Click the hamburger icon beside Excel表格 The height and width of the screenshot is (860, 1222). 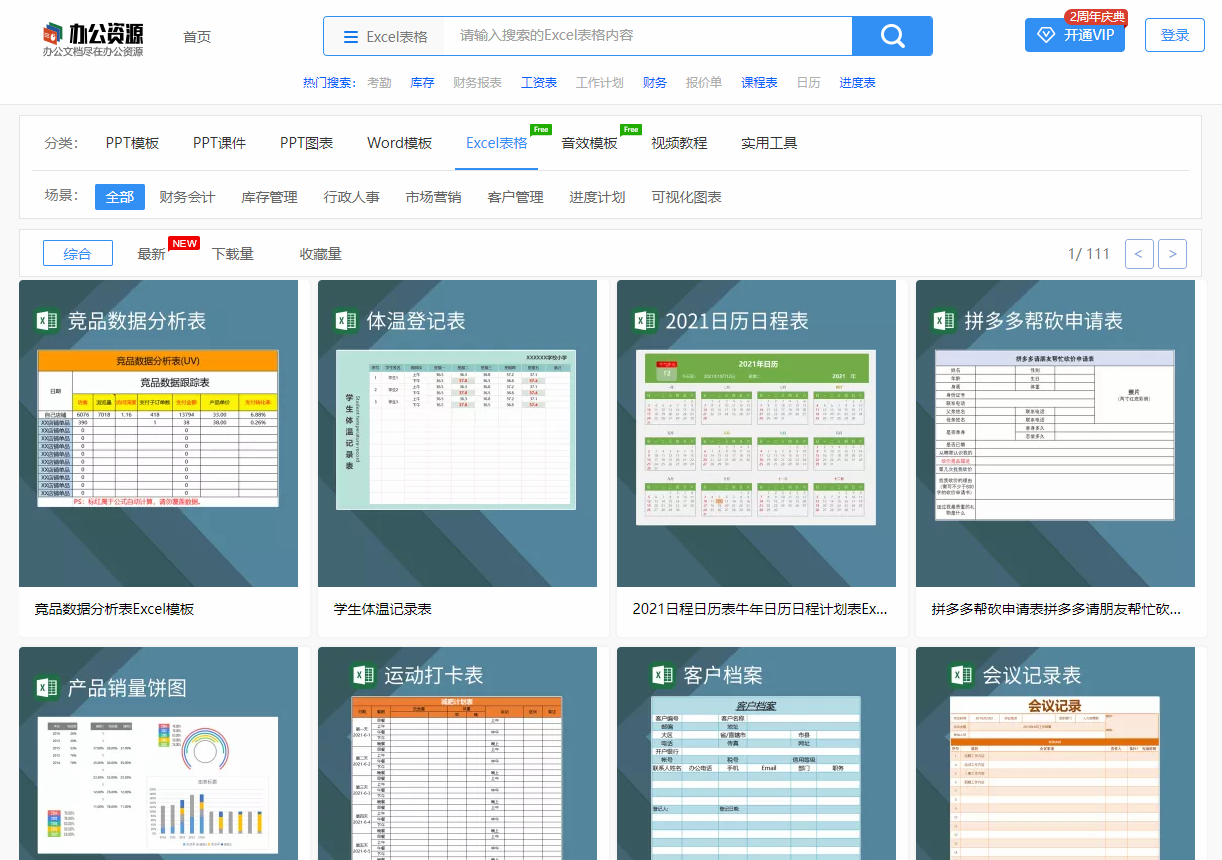tap(351, 37)
